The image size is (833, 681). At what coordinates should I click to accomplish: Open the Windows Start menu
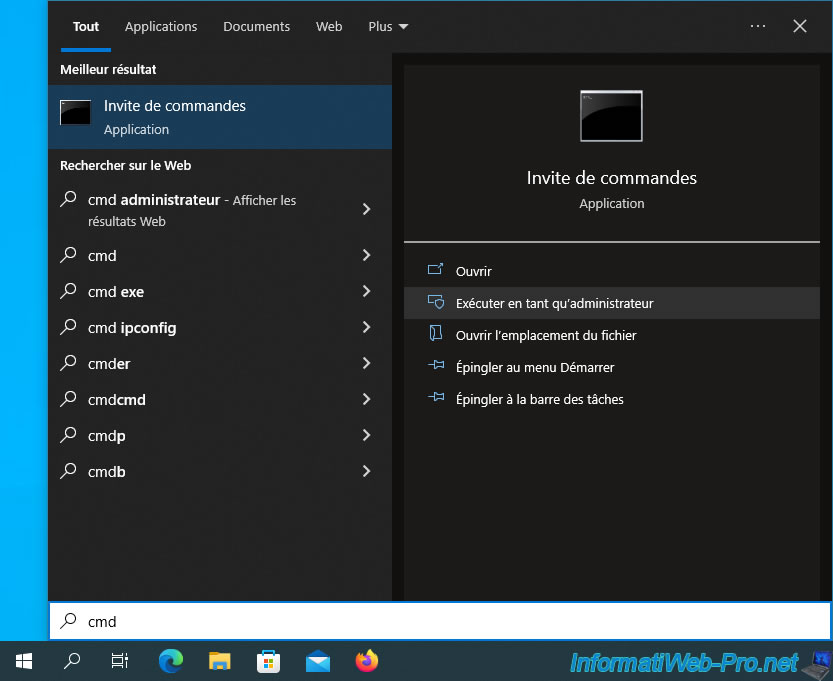(x=24, y=661)
